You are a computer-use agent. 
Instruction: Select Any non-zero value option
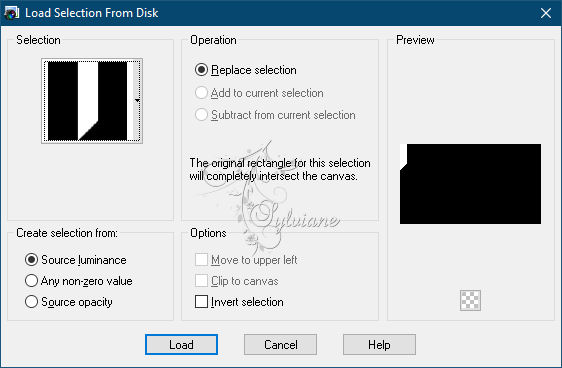click(31, 281)
